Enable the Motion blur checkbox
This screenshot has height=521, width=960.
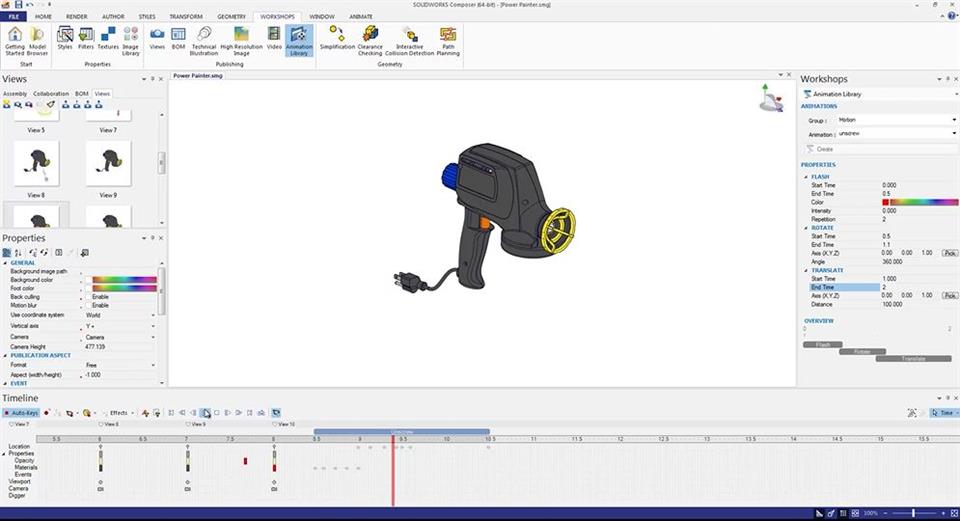pos(88,306)
